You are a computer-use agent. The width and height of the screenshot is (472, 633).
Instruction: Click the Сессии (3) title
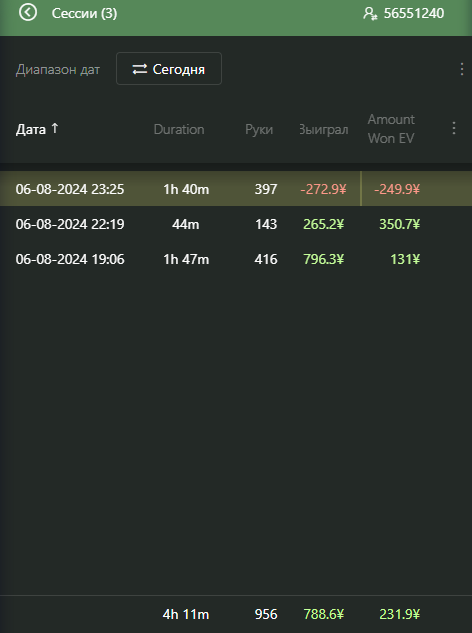pyautogui.click(x=84, y=13)
